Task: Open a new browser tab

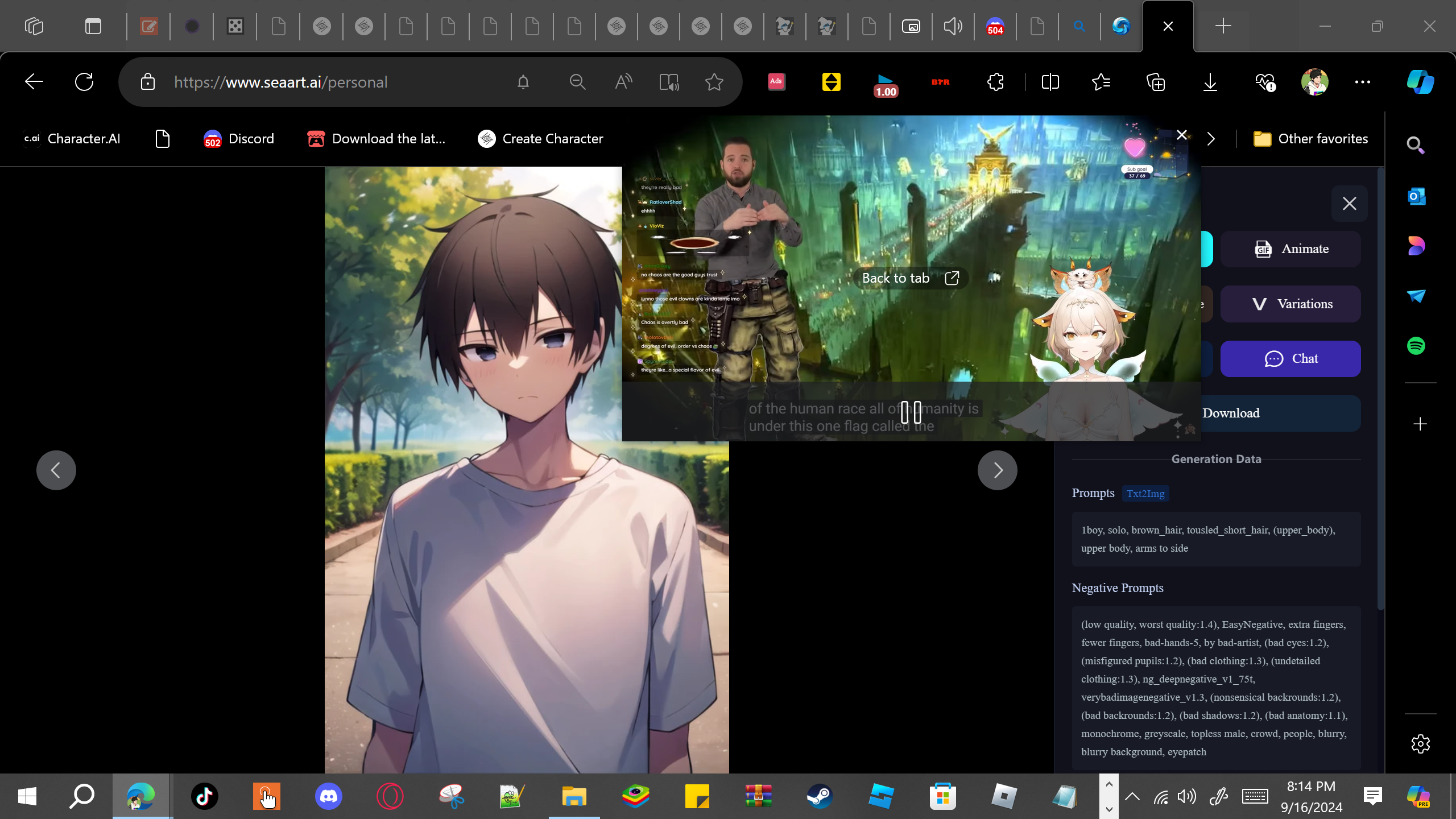Action: pos(1223,26)
